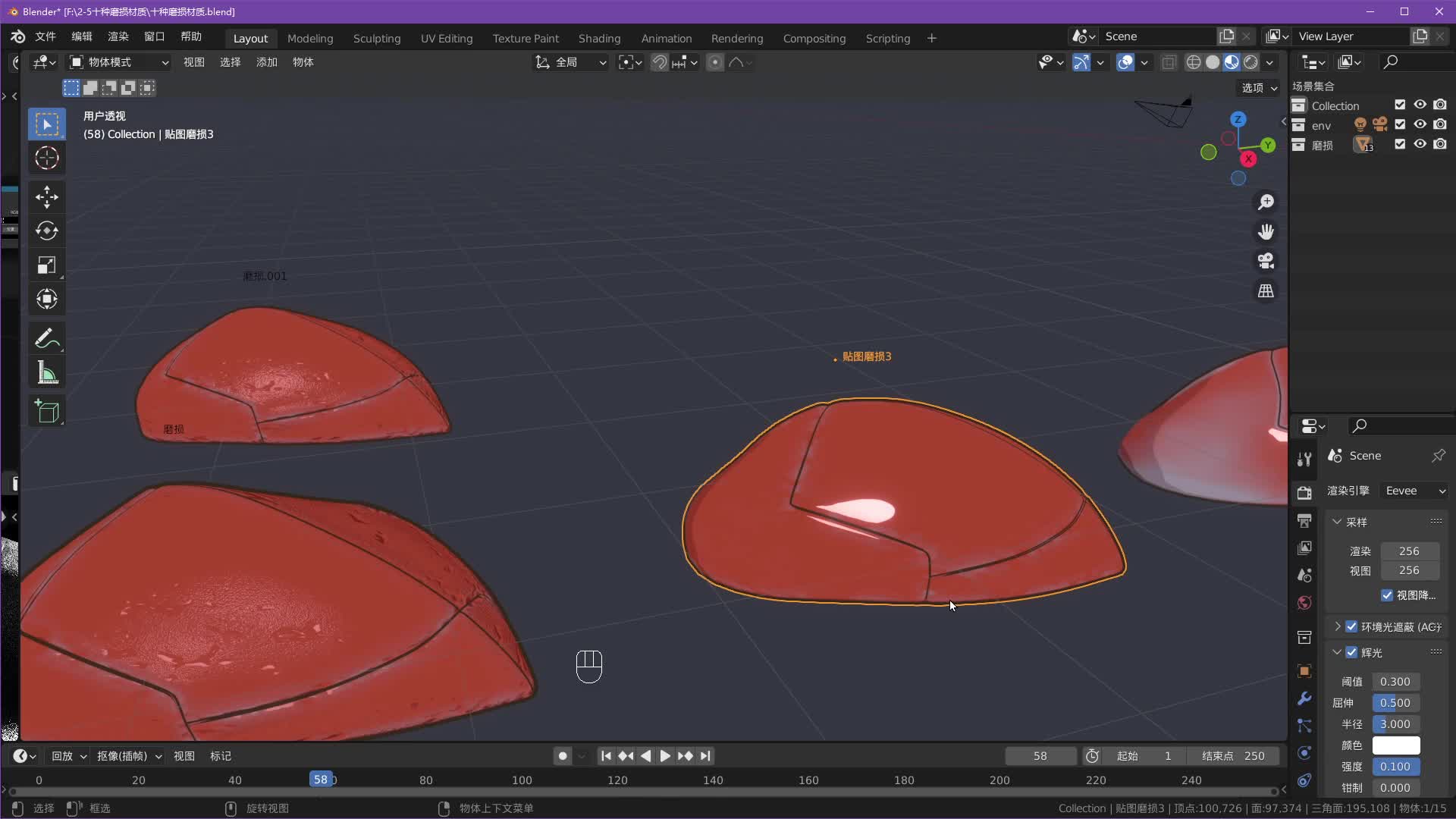Uncheck 视图降噪 checkbox

click(x=1387, y=595)
